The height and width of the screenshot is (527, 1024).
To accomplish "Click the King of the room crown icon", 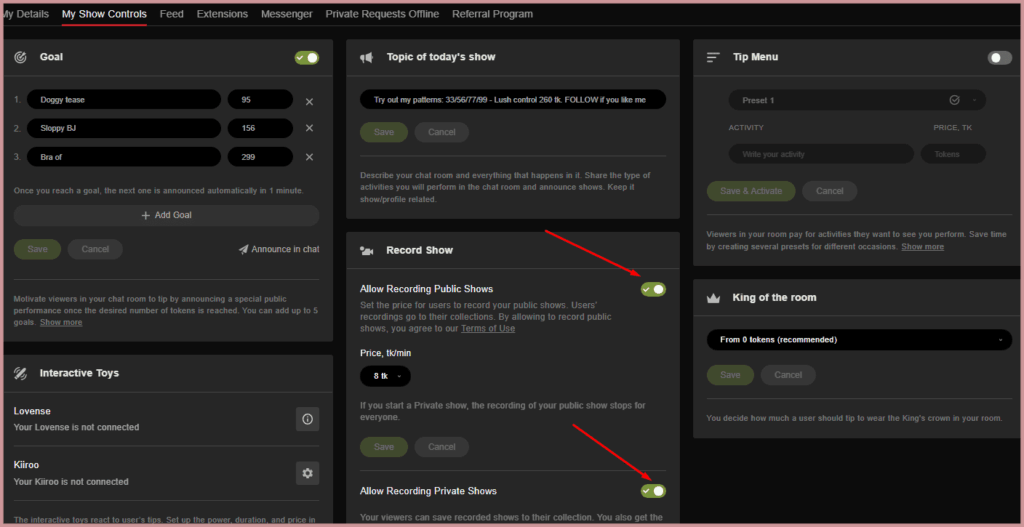I will (713, 298).
